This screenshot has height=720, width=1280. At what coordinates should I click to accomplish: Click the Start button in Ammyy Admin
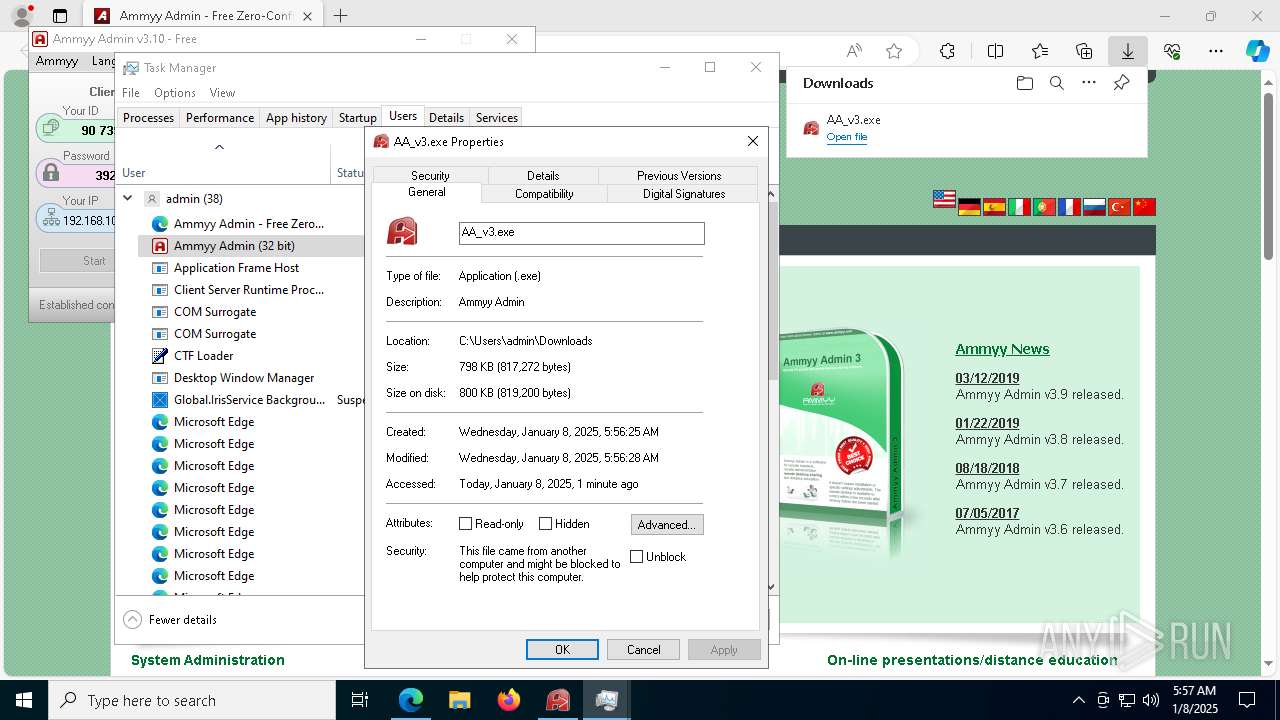tap(78, 260)
